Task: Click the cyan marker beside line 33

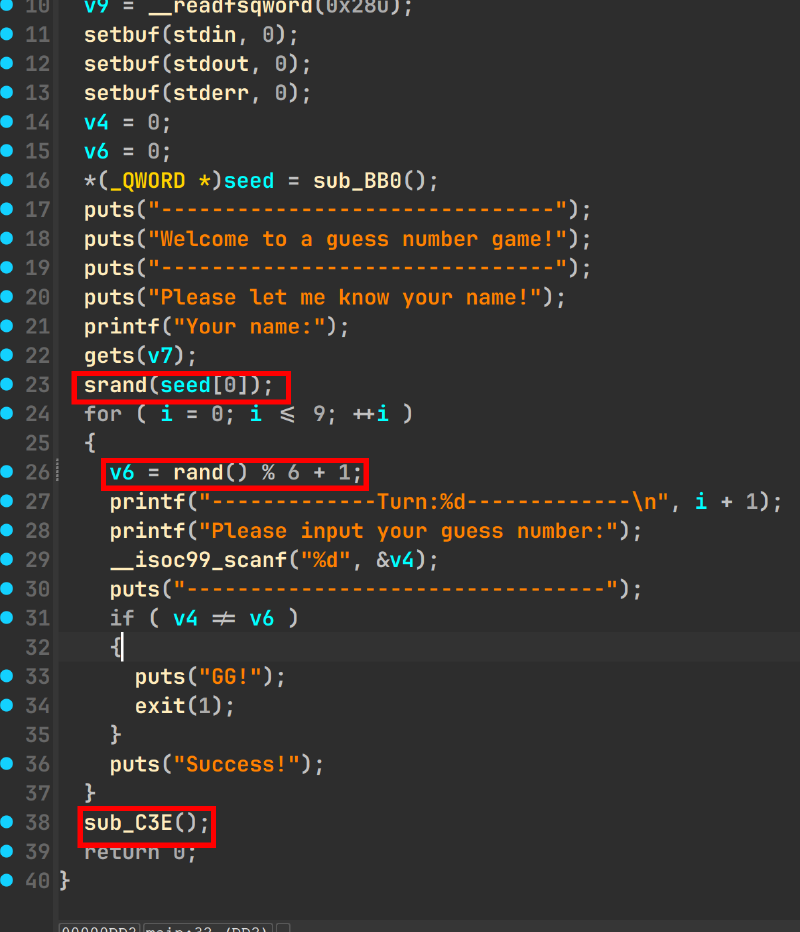Action: [8, 676]
